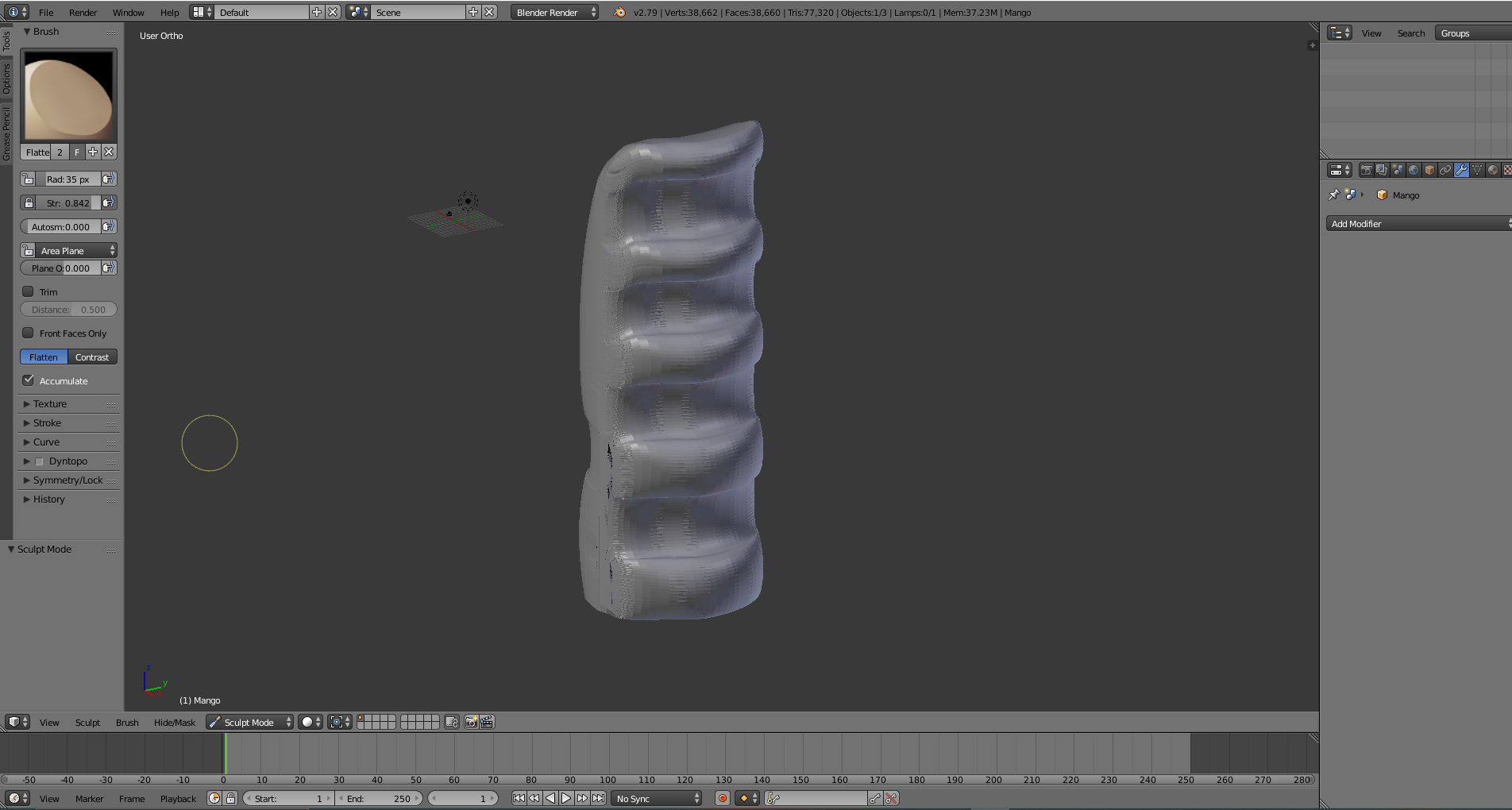Open the Help menu
The image size is (1512, 810).
pos(169,12)
